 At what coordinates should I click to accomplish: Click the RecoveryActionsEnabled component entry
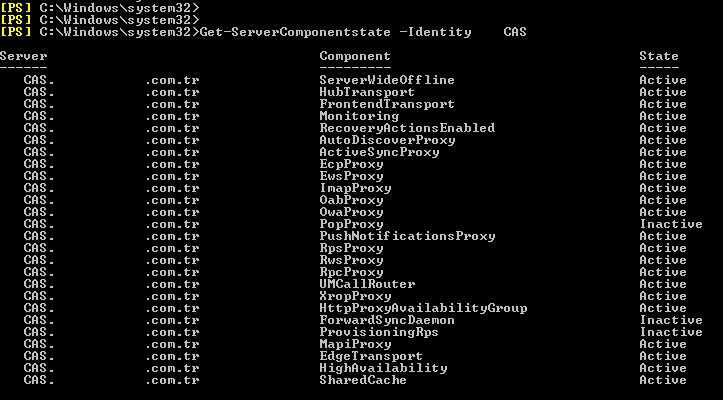[407, 128]
